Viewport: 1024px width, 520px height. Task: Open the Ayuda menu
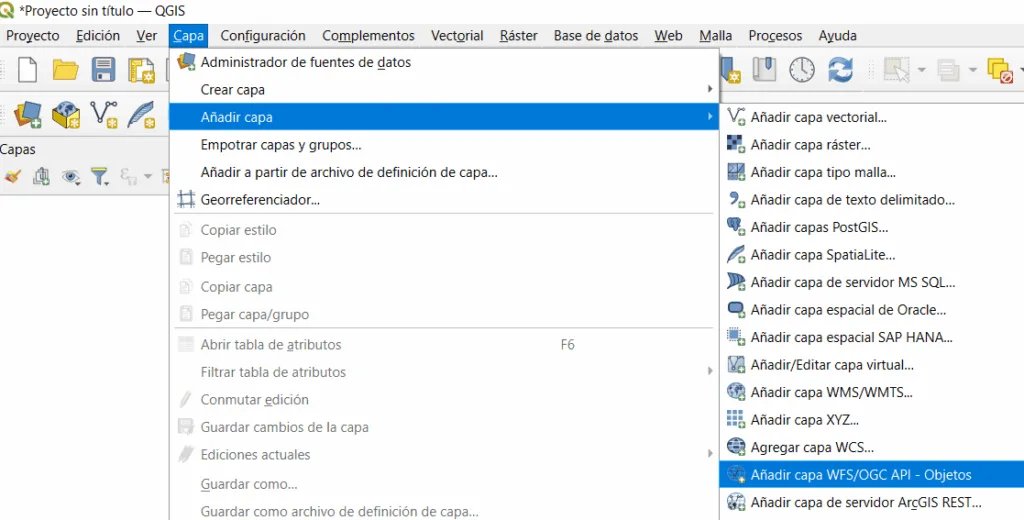(837, 35)
